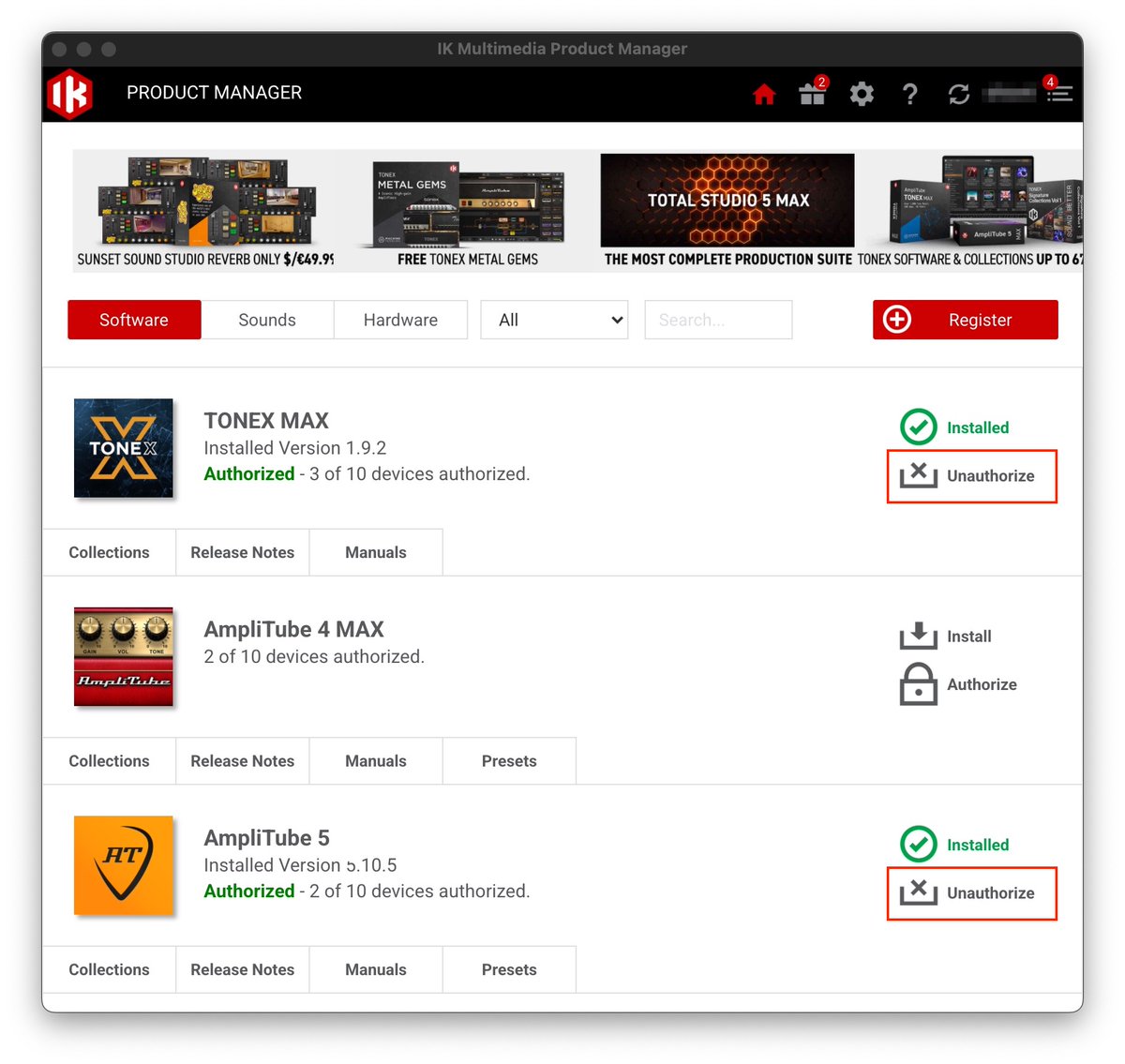Click the question mark help icon
This screenshot has width=1125, height=1064.
pyautogui.click(x=909, y=94)
